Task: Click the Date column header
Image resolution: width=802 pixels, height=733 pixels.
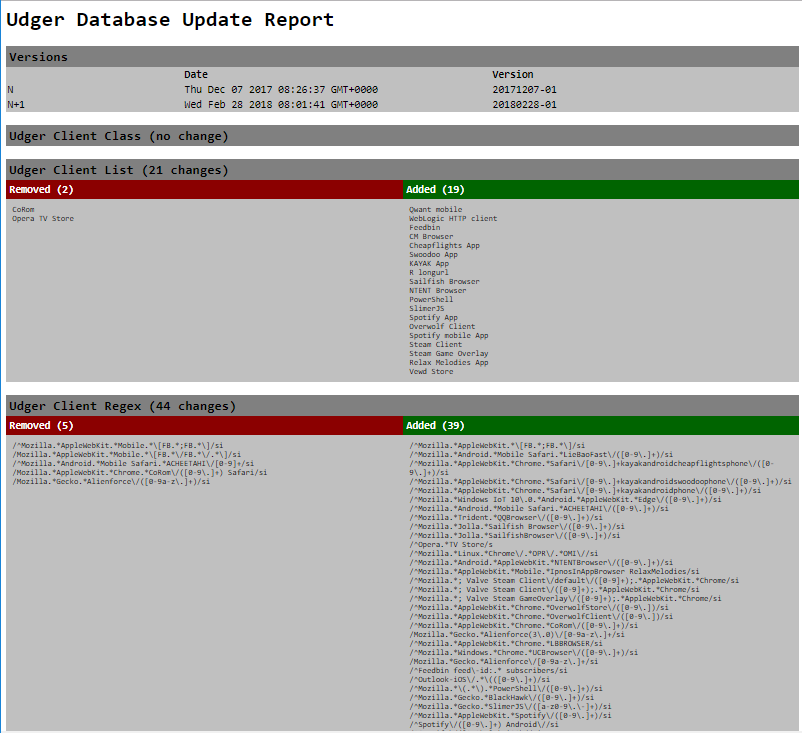Action: 196,74
